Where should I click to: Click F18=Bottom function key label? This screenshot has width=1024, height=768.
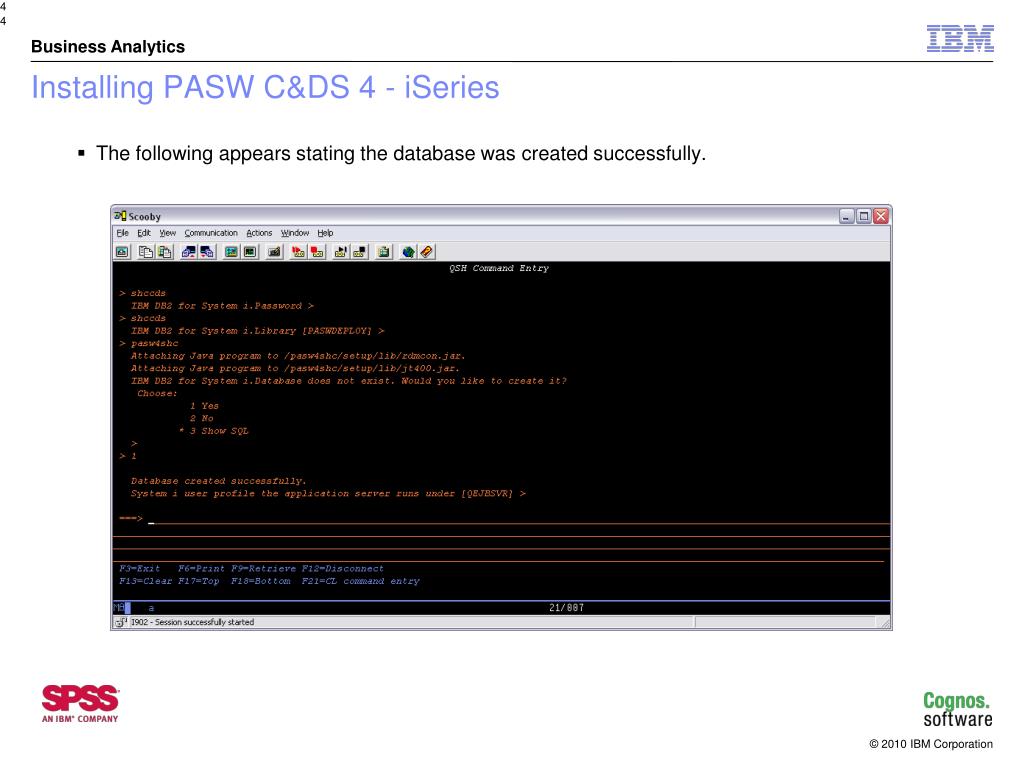[x=261, y=581]
